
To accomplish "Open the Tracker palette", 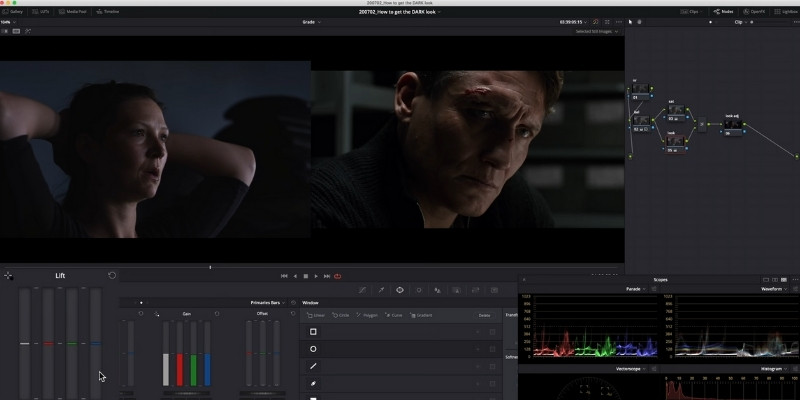I will (x=419, y=290).
